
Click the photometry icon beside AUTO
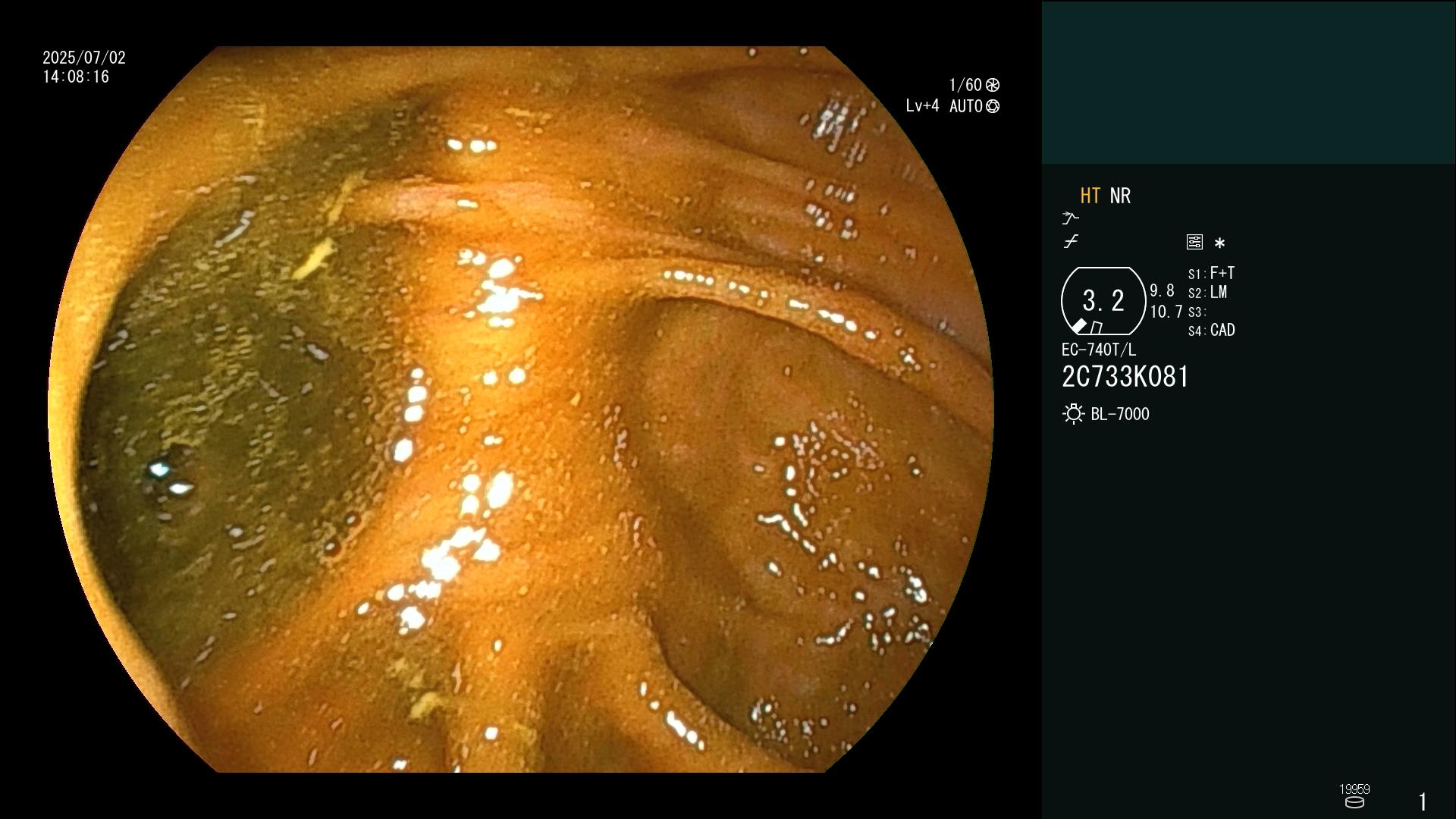click(993, 106)
